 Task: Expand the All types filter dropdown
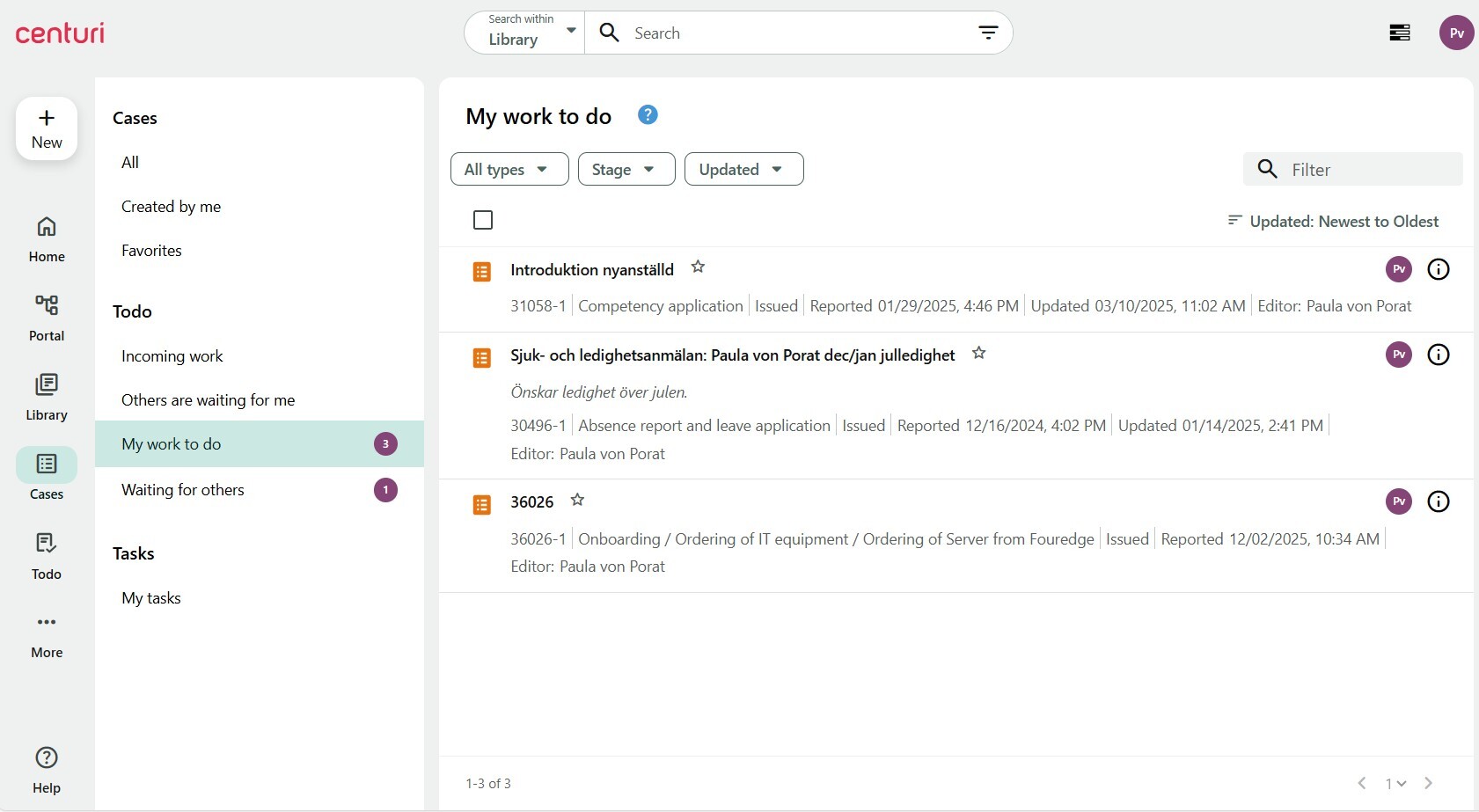509,169
